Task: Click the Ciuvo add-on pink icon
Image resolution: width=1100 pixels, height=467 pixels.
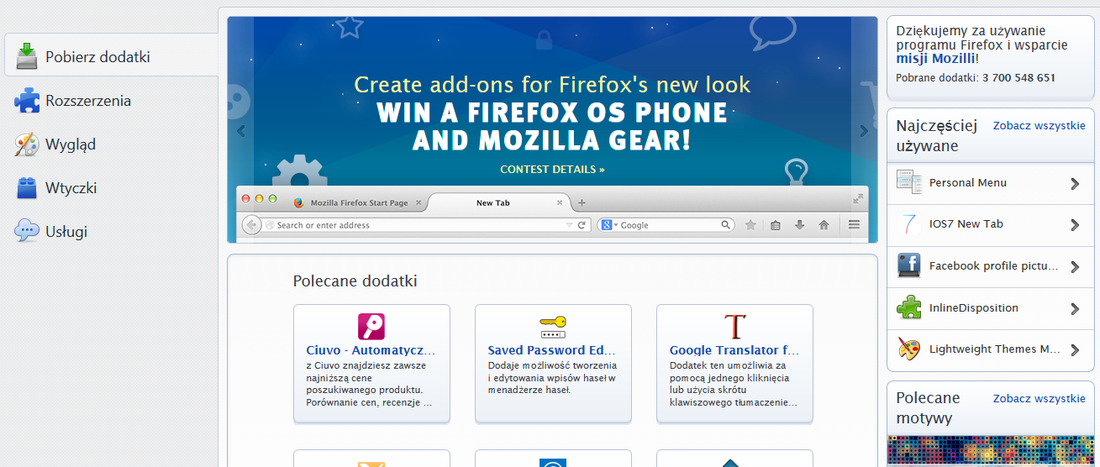Action: [x=372, y=326]
